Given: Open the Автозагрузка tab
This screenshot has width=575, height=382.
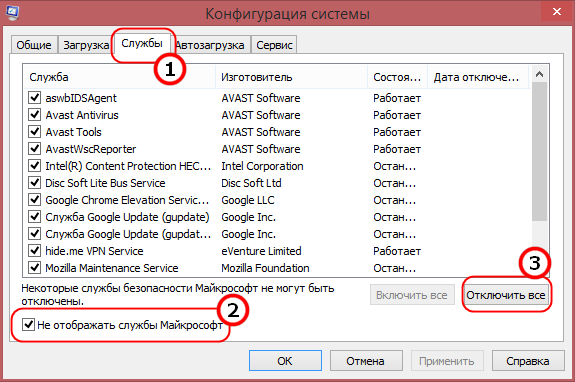Looking at the screenshot, I should click(211, 45).
